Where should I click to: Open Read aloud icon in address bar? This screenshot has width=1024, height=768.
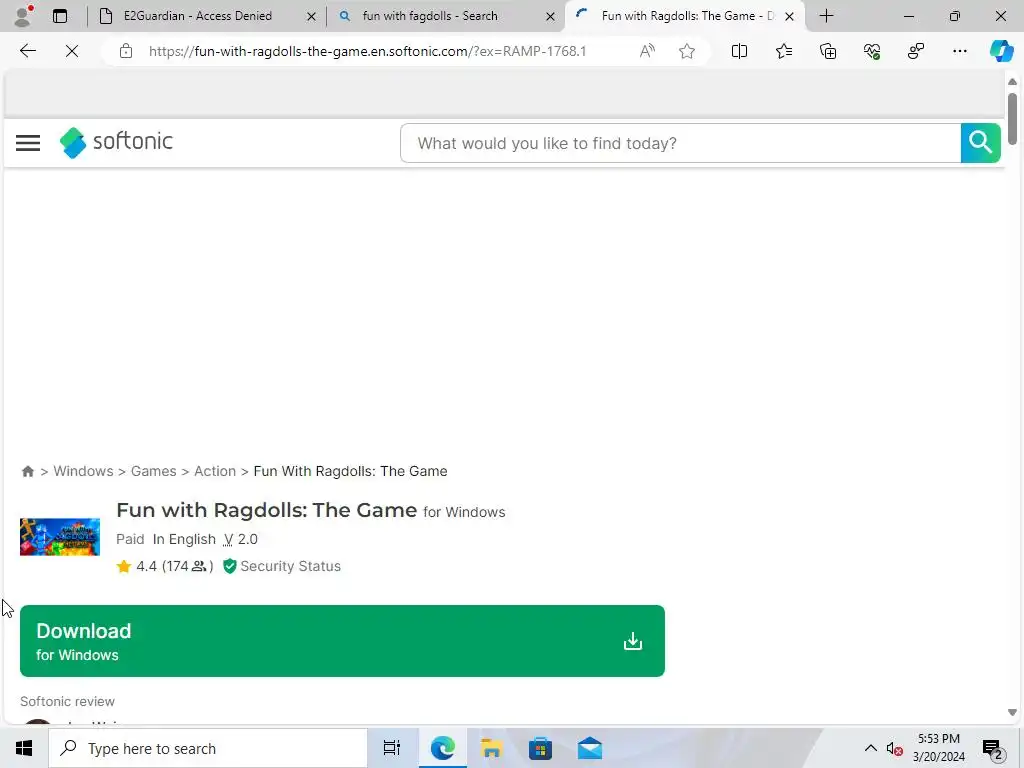tap(647, 51)
